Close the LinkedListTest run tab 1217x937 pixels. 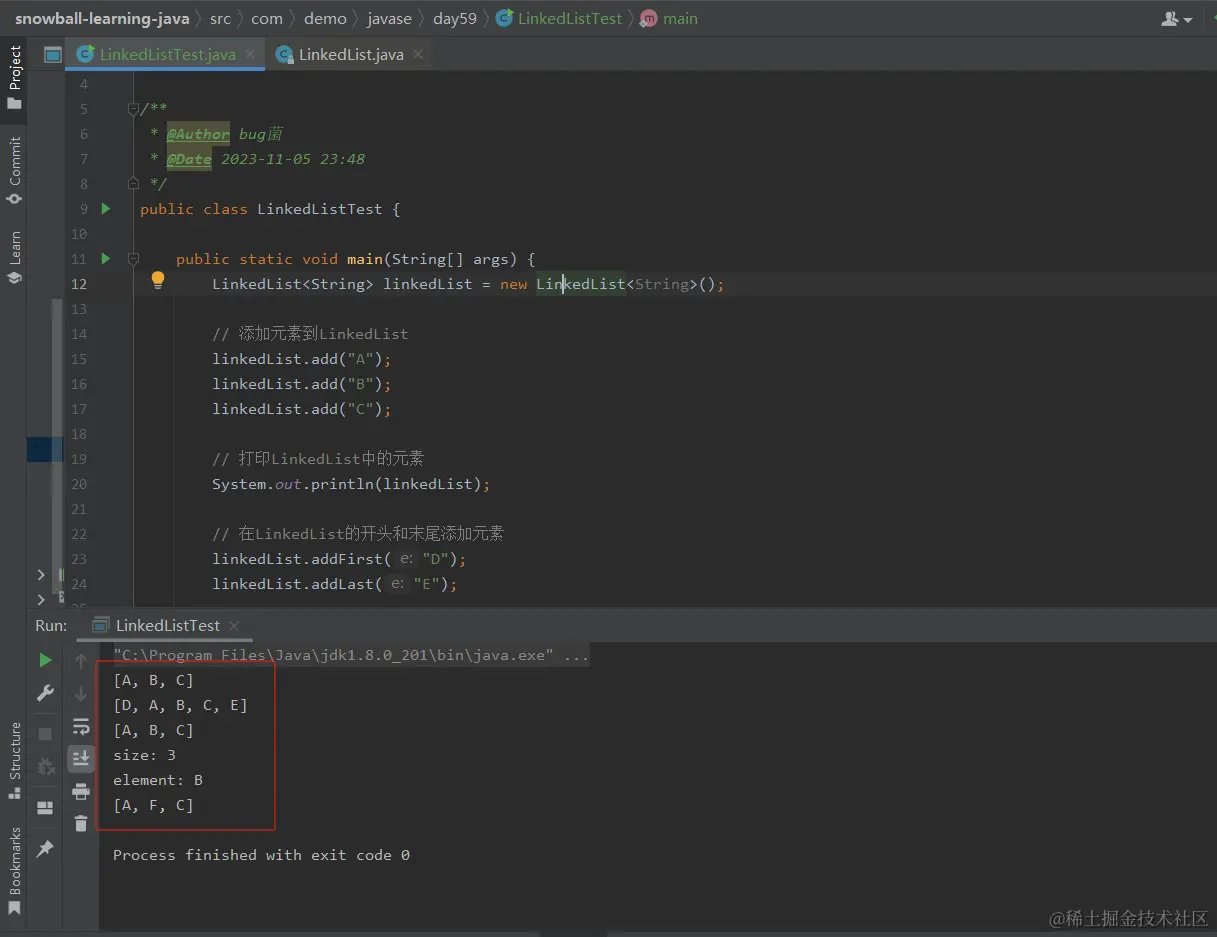[235, 625]
